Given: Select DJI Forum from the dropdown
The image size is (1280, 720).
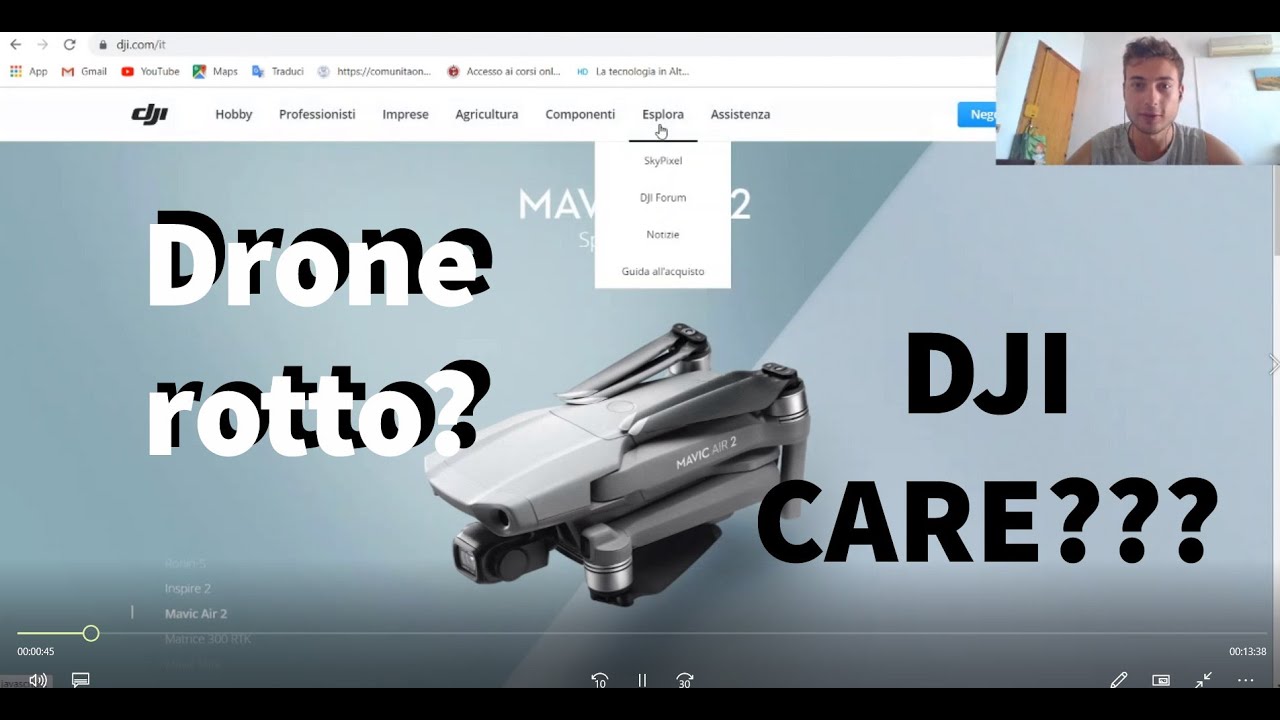Looking at the screenshot, I should tap(663, 197).
